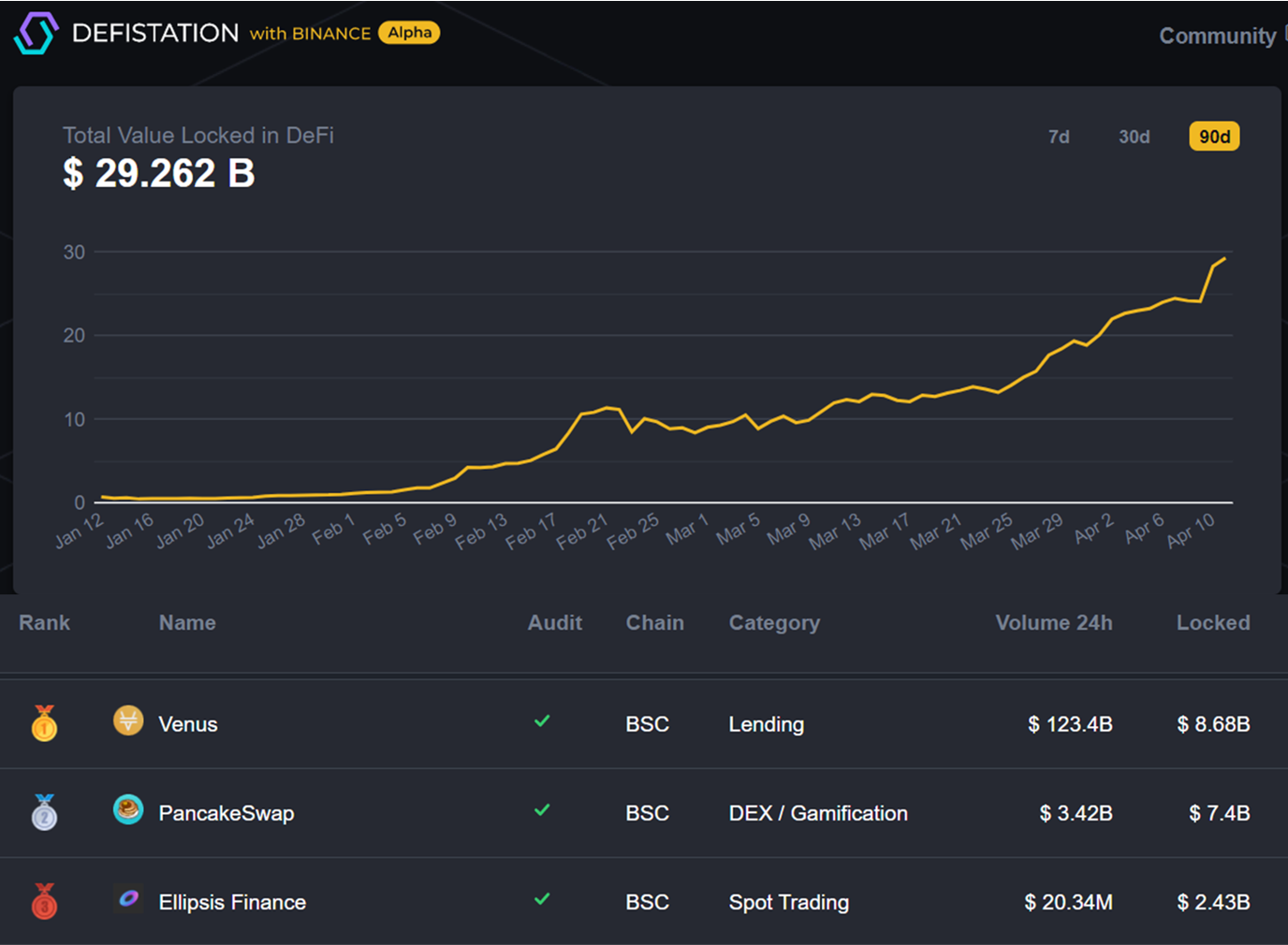Click Ellipsis Finance green audit checkmark

[542, 898]
